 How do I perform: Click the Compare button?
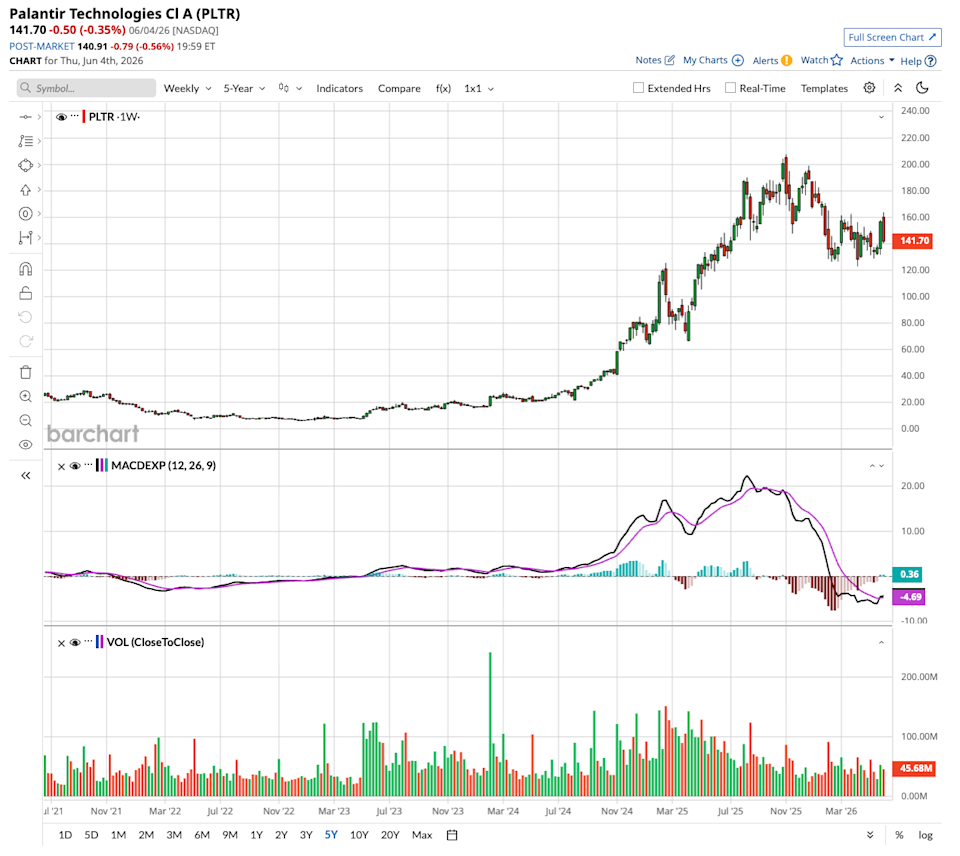399,88
